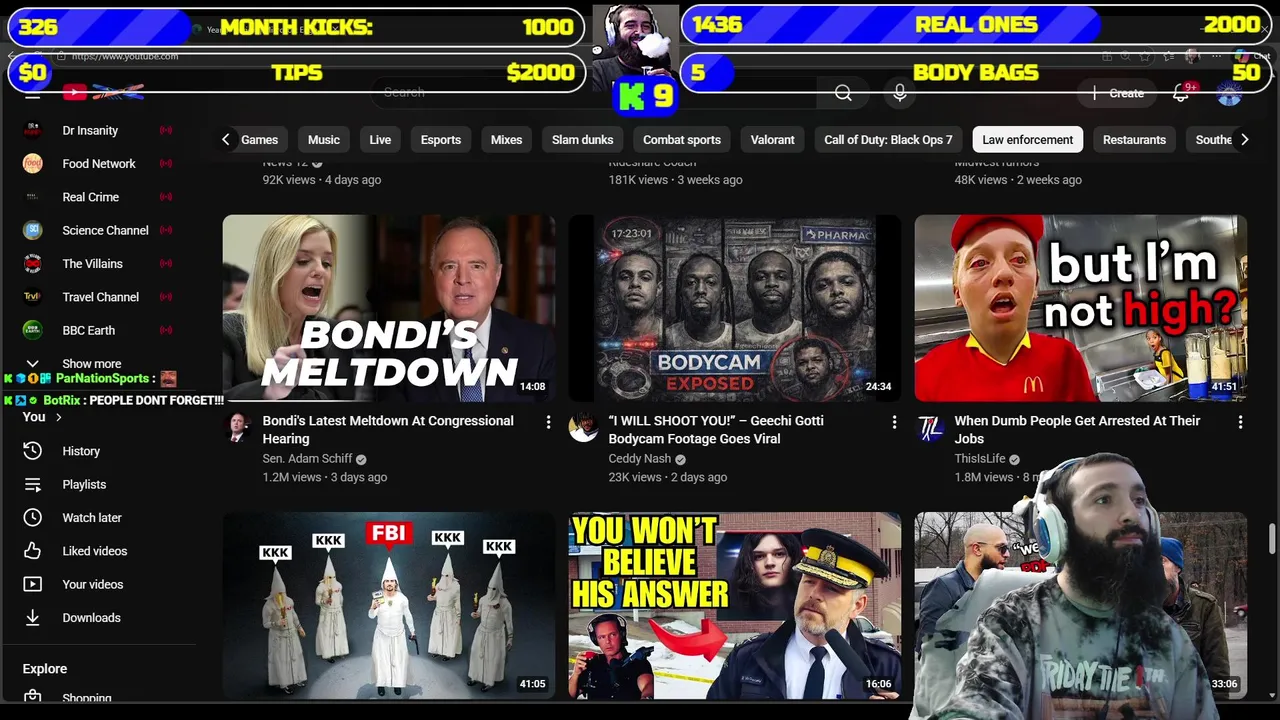Image resolution: width=1280 pixels, height=720 pixels.
Task: Open Bondi's Latest Meltdown video title
Action: pyautogui.click(x=388, y=430)
